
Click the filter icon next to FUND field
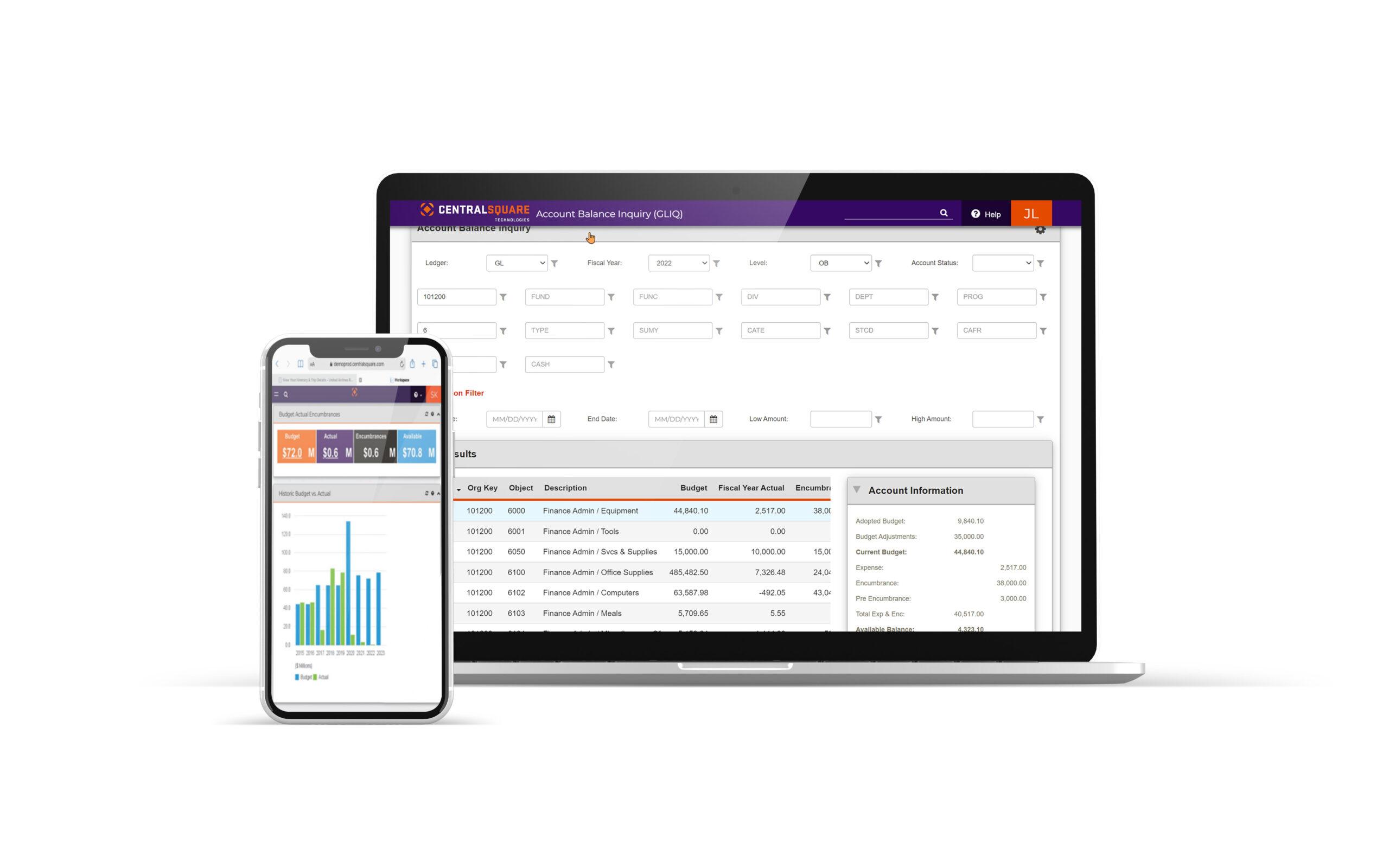(612, 297)
